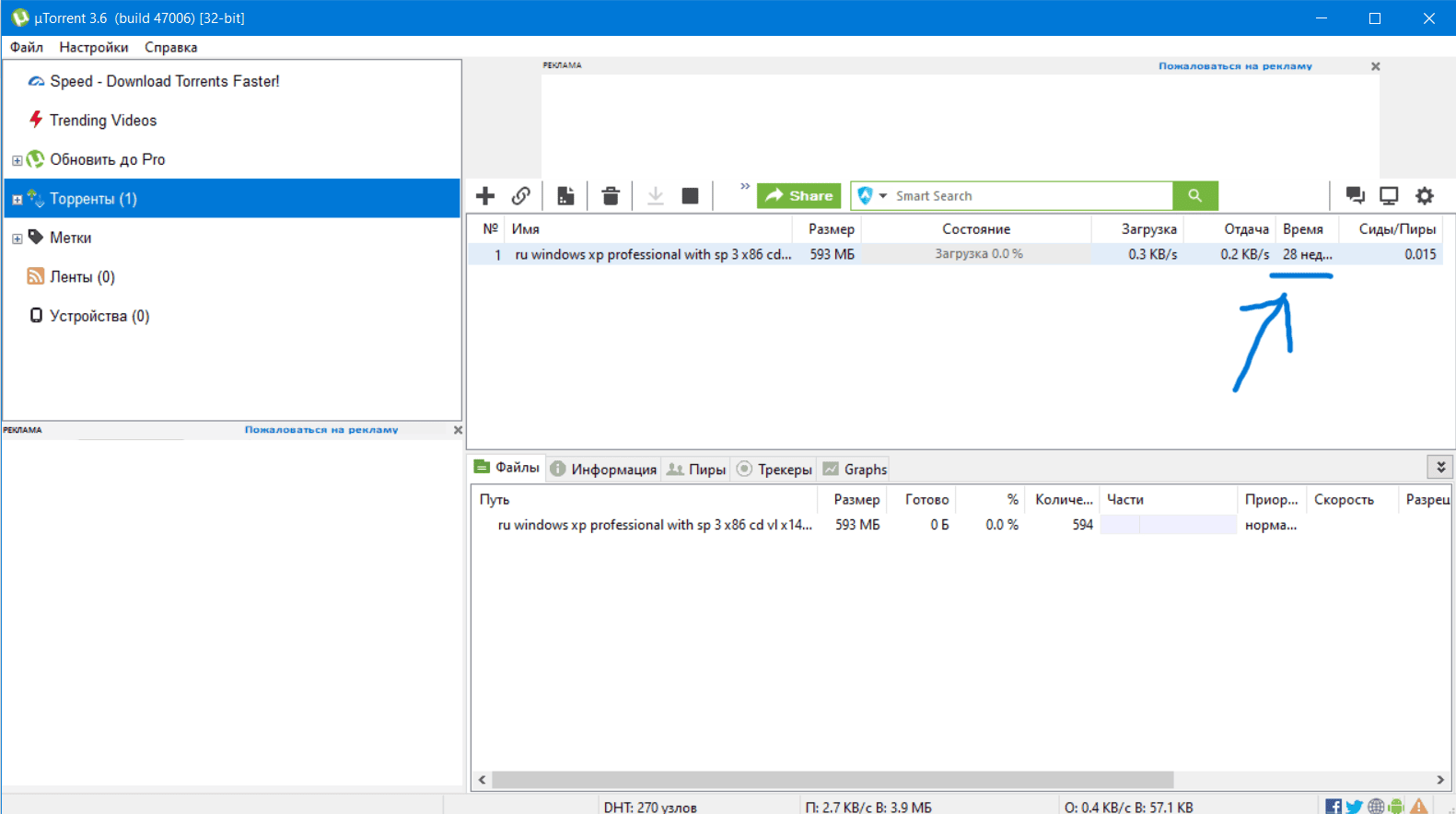Open the chat bubbles icon in toolbar
The height and width of the screenshot is (814, 1456).
[x=1355, y=195]
